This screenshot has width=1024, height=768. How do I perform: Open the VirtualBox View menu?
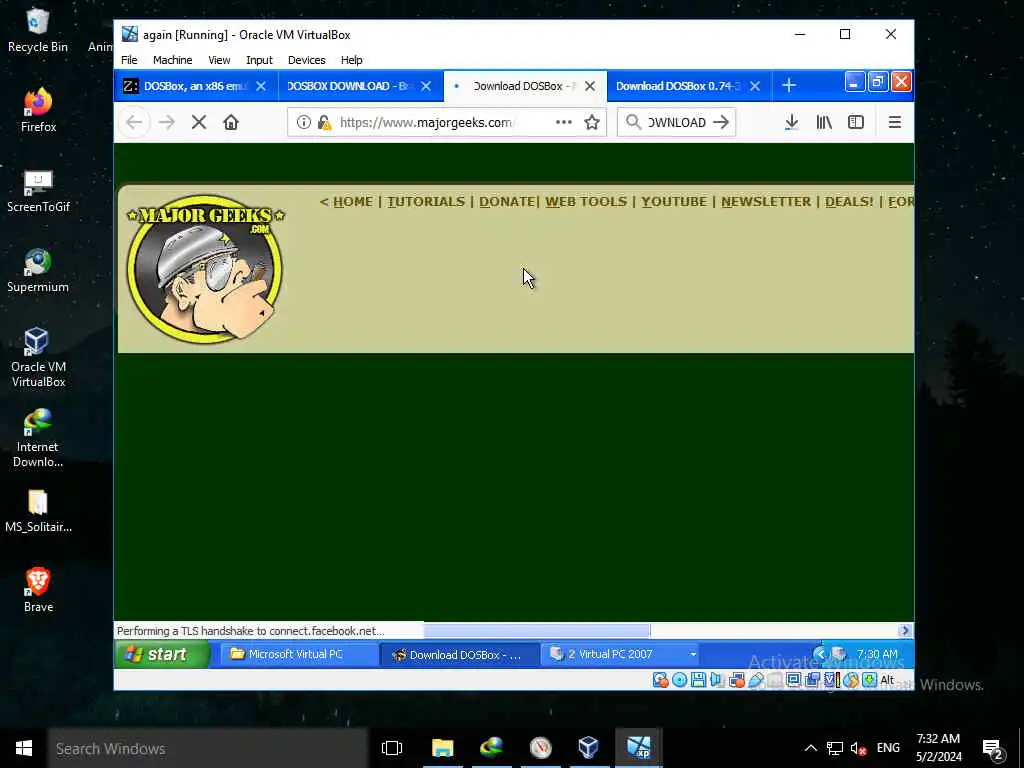click(219, 60)
